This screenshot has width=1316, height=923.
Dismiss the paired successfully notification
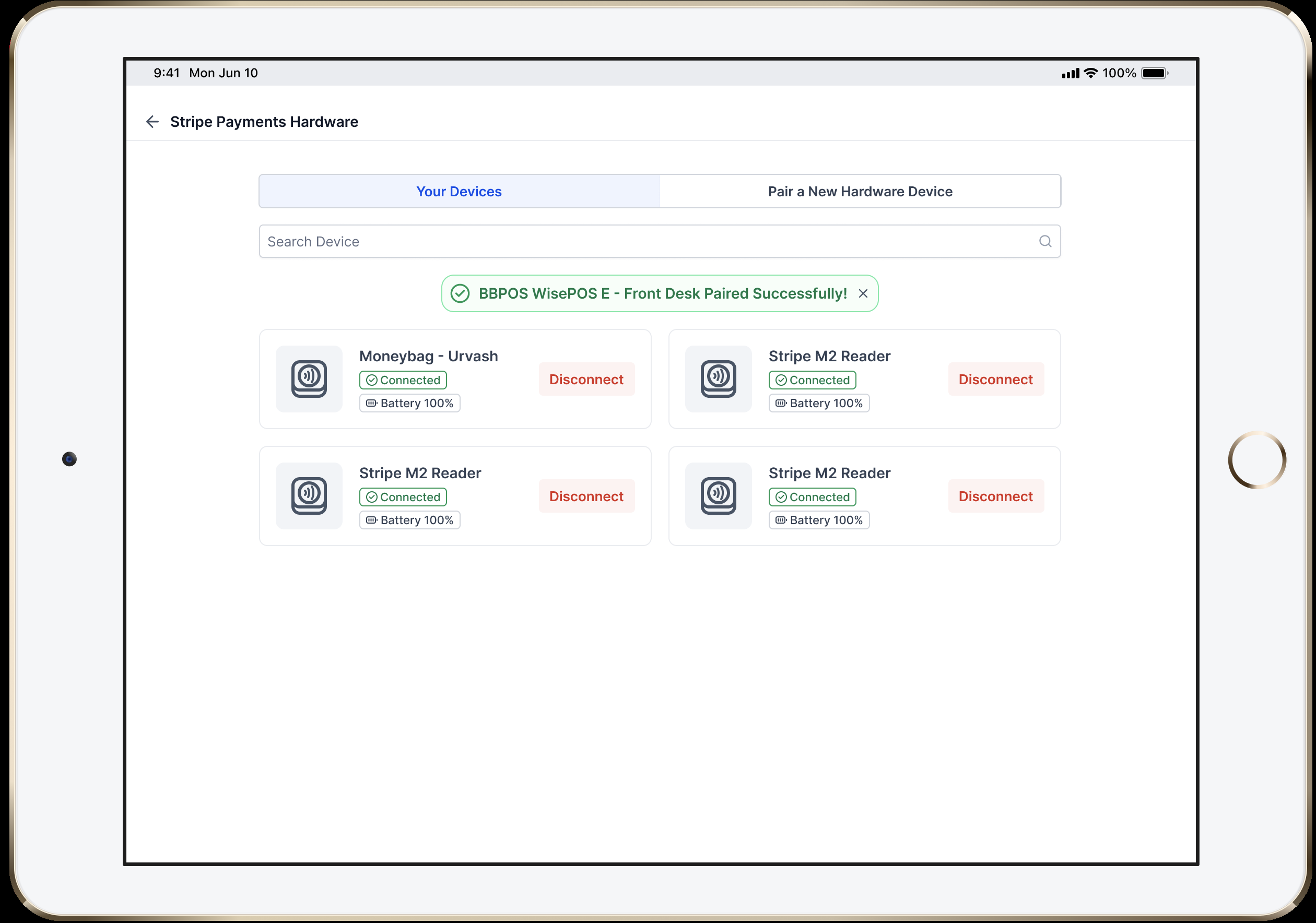tap(863, 293)
